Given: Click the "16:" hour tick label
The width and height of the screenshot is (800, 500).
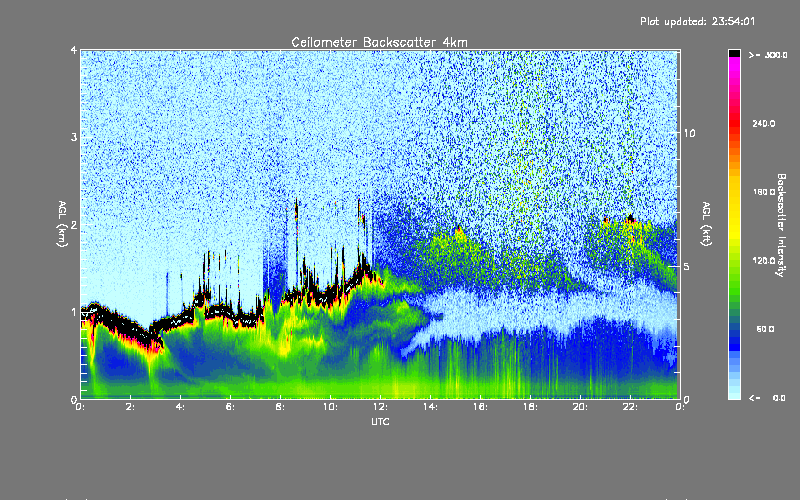Looking at the screenshot, I should (480, 407).
